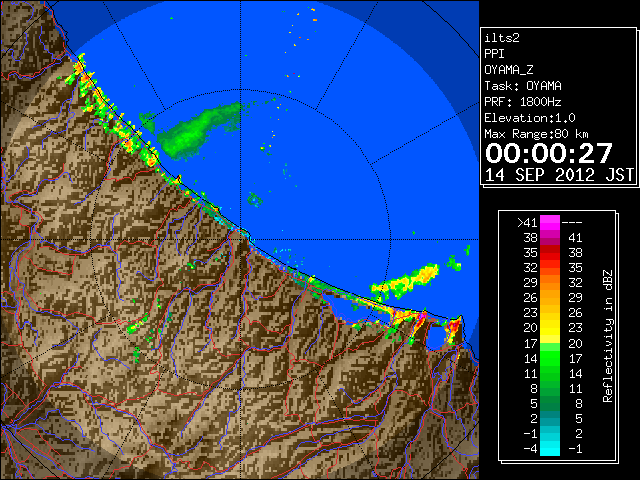The width and height of the screenshot is (640, 480).
Task: Click the 'Max Range:80 km' text
Action: [536, 134]
